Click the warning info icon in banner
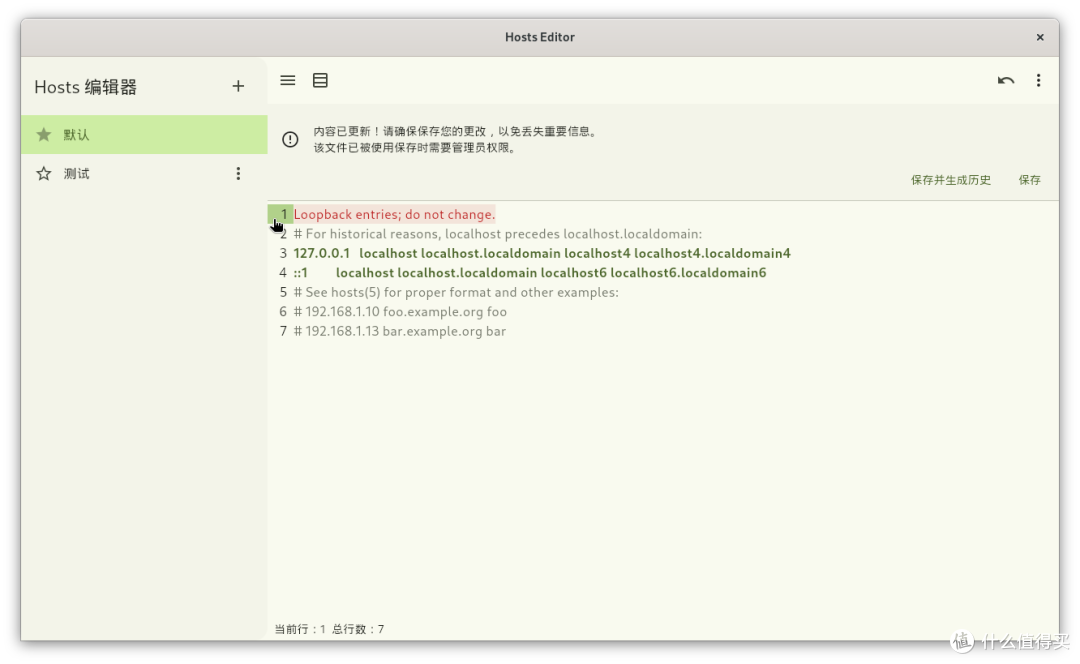Screen dimensions: 1080x664 click(x=290, y=139)
